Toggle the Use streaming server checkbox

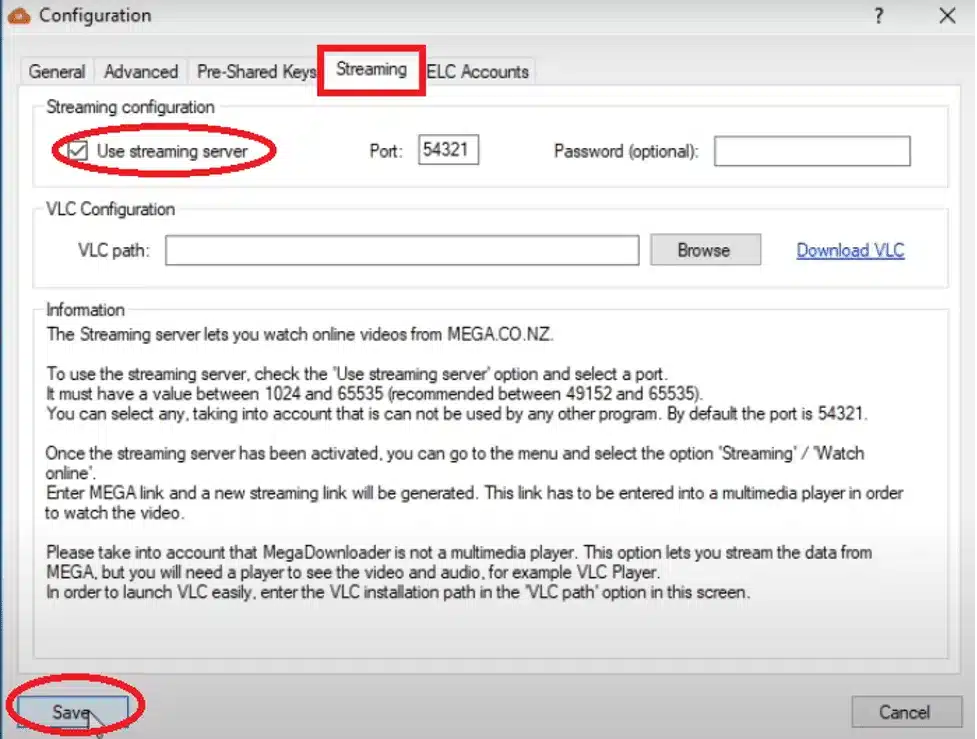78,151
